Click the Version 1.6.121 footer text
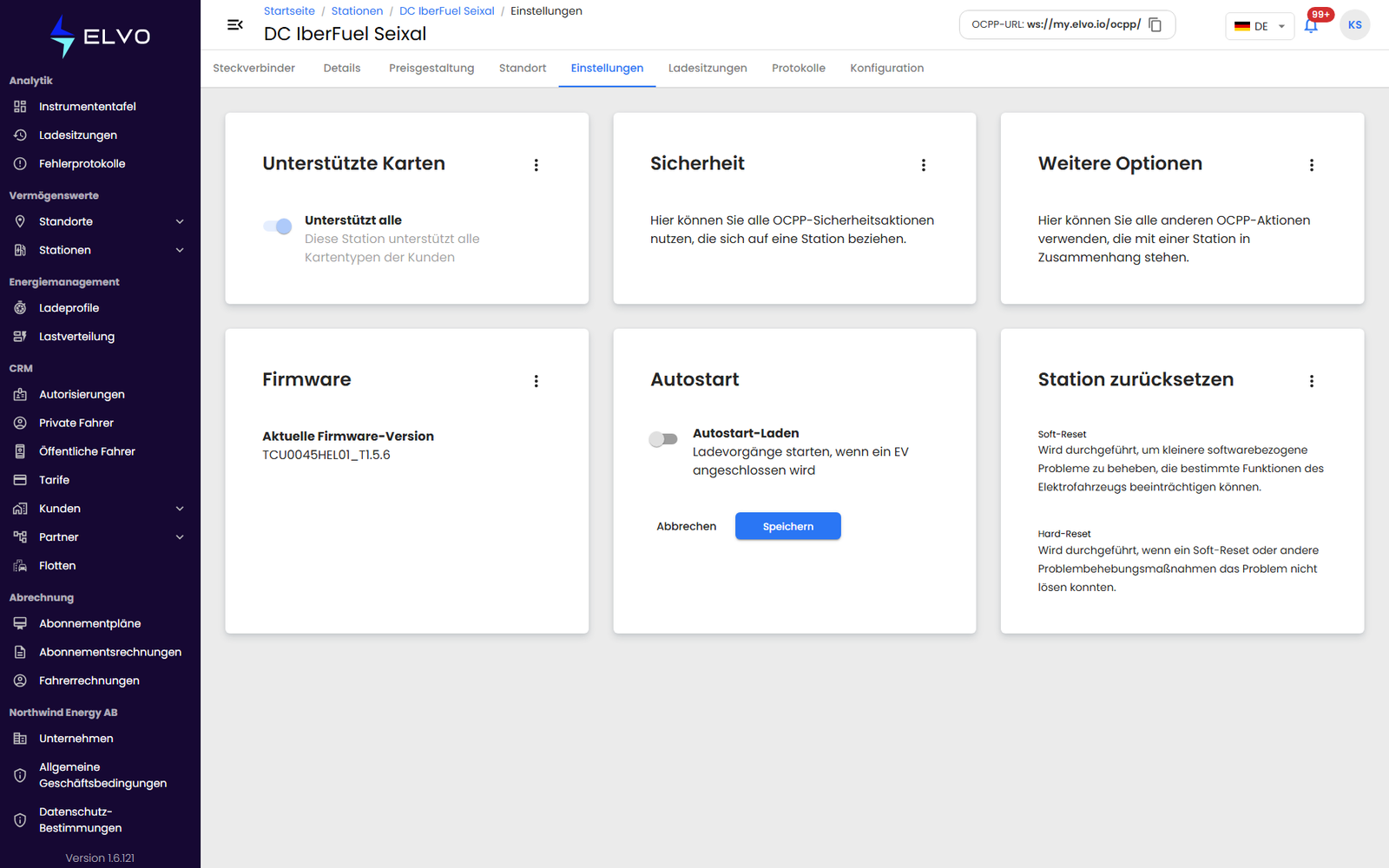1389x868 pixels. tap(100, 858)
